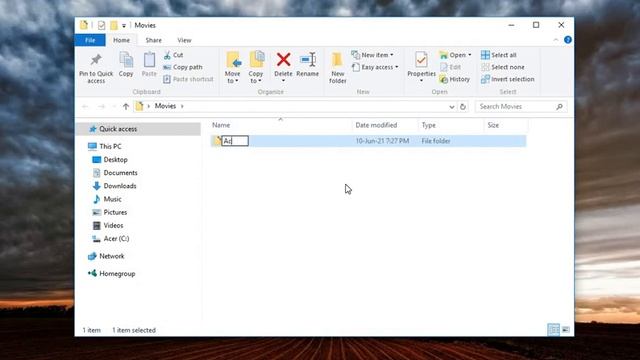The image size is (640, 360).
Task: Navigate up one folder level
Action: (126, 107)
